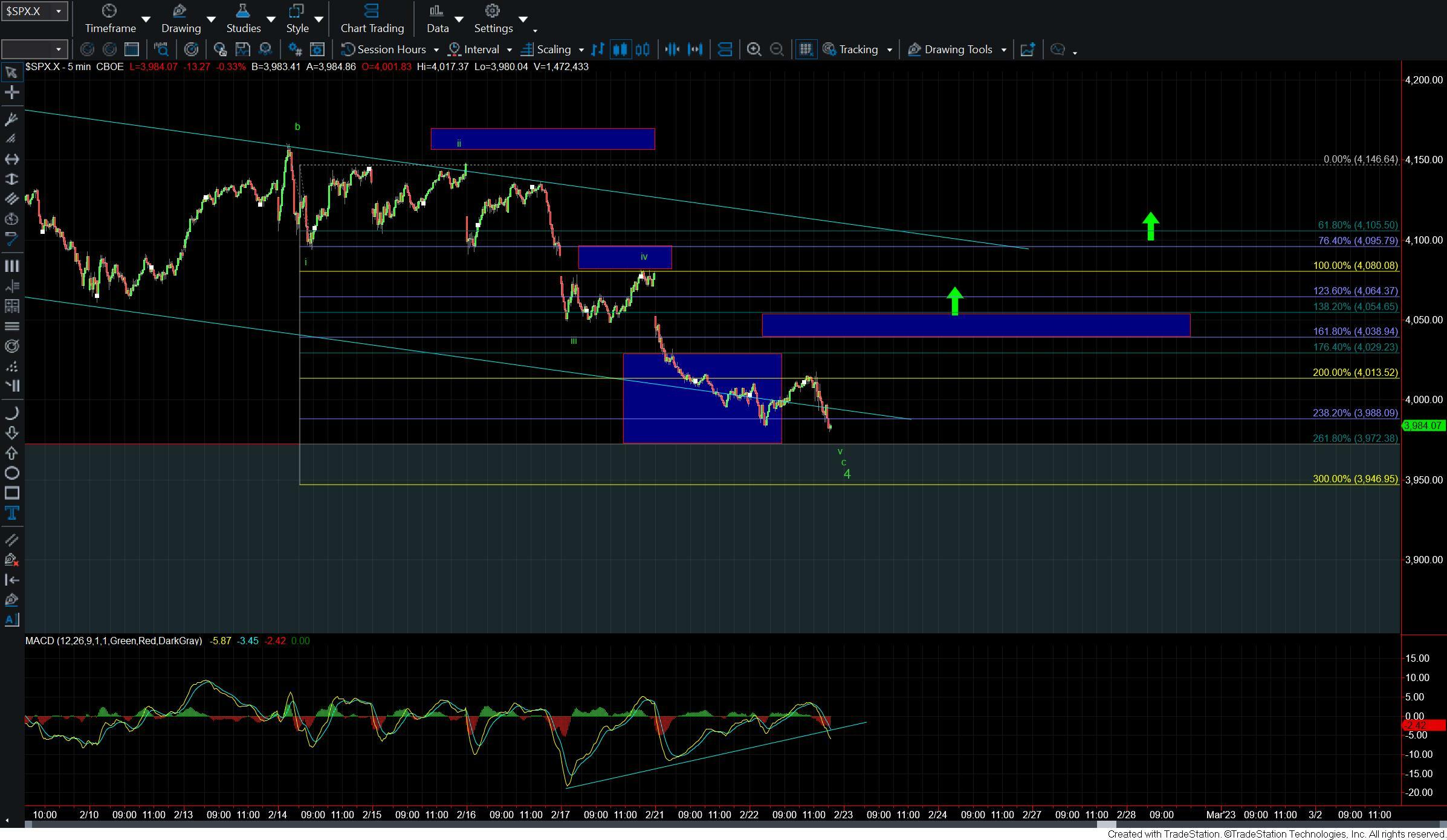Toggle the stacked panels layout button
1447x840 pixels.
click(725, 50)
